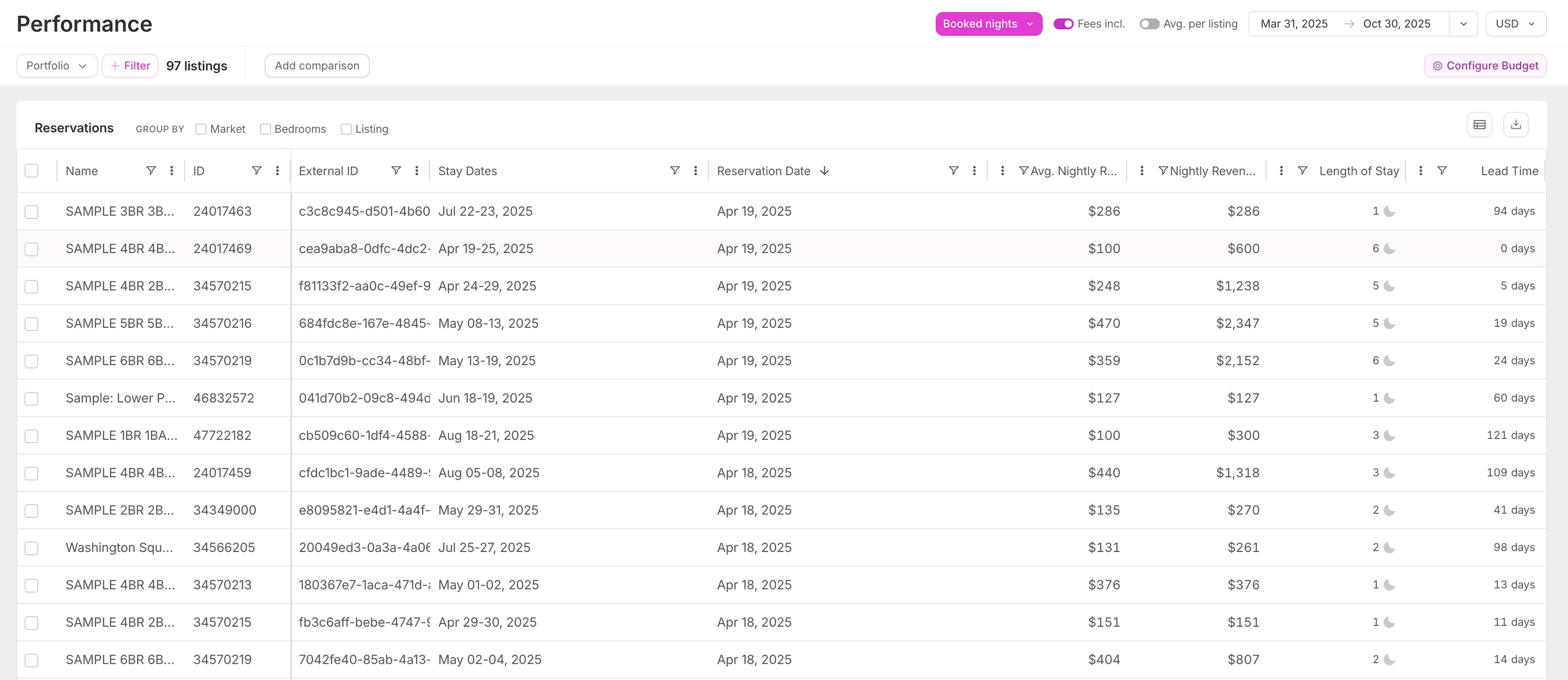Open the Name column options menu
1568x680 pixels.
tap(171, 170)
